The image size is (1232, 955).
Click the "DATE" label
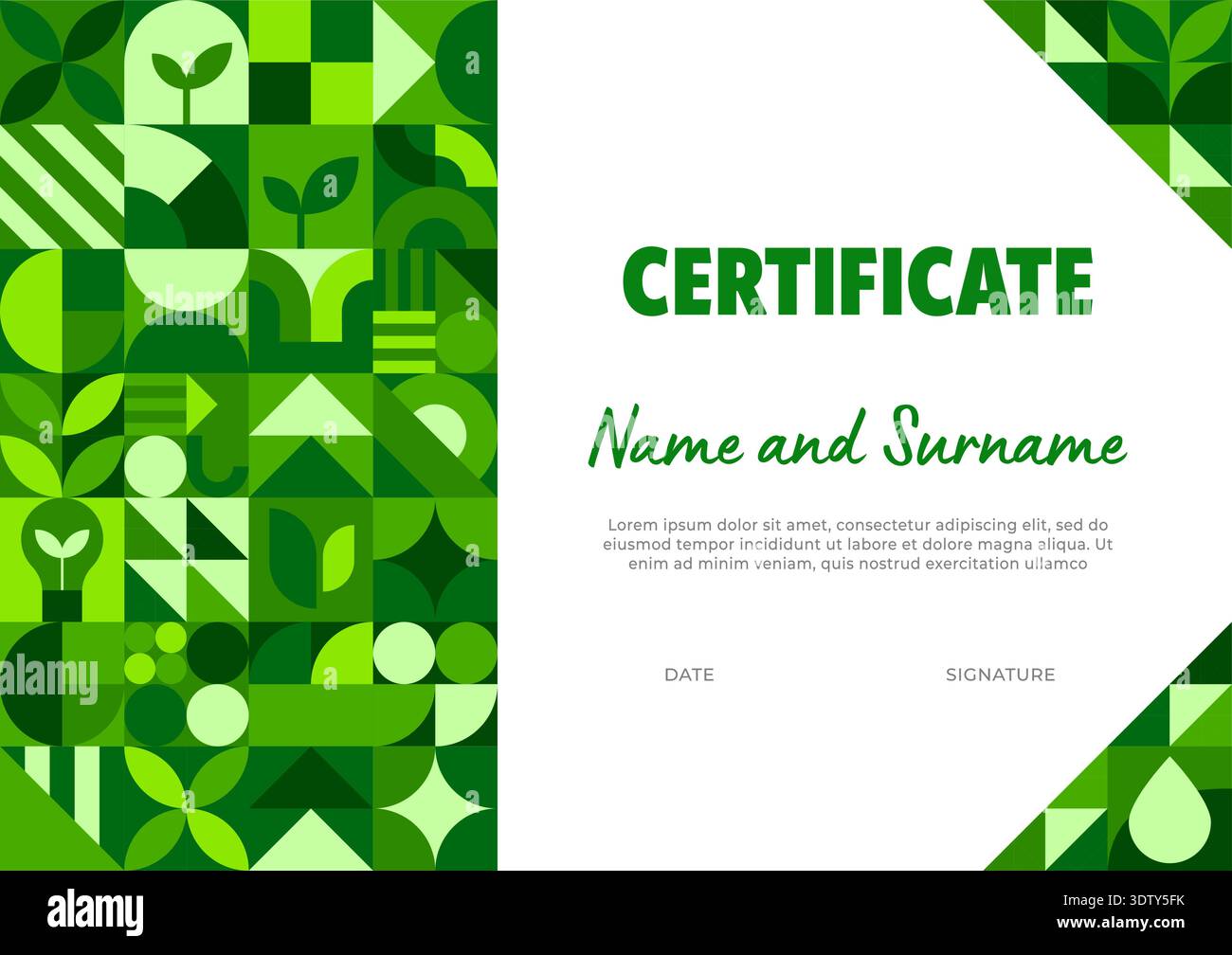click(x=689, y=675)
